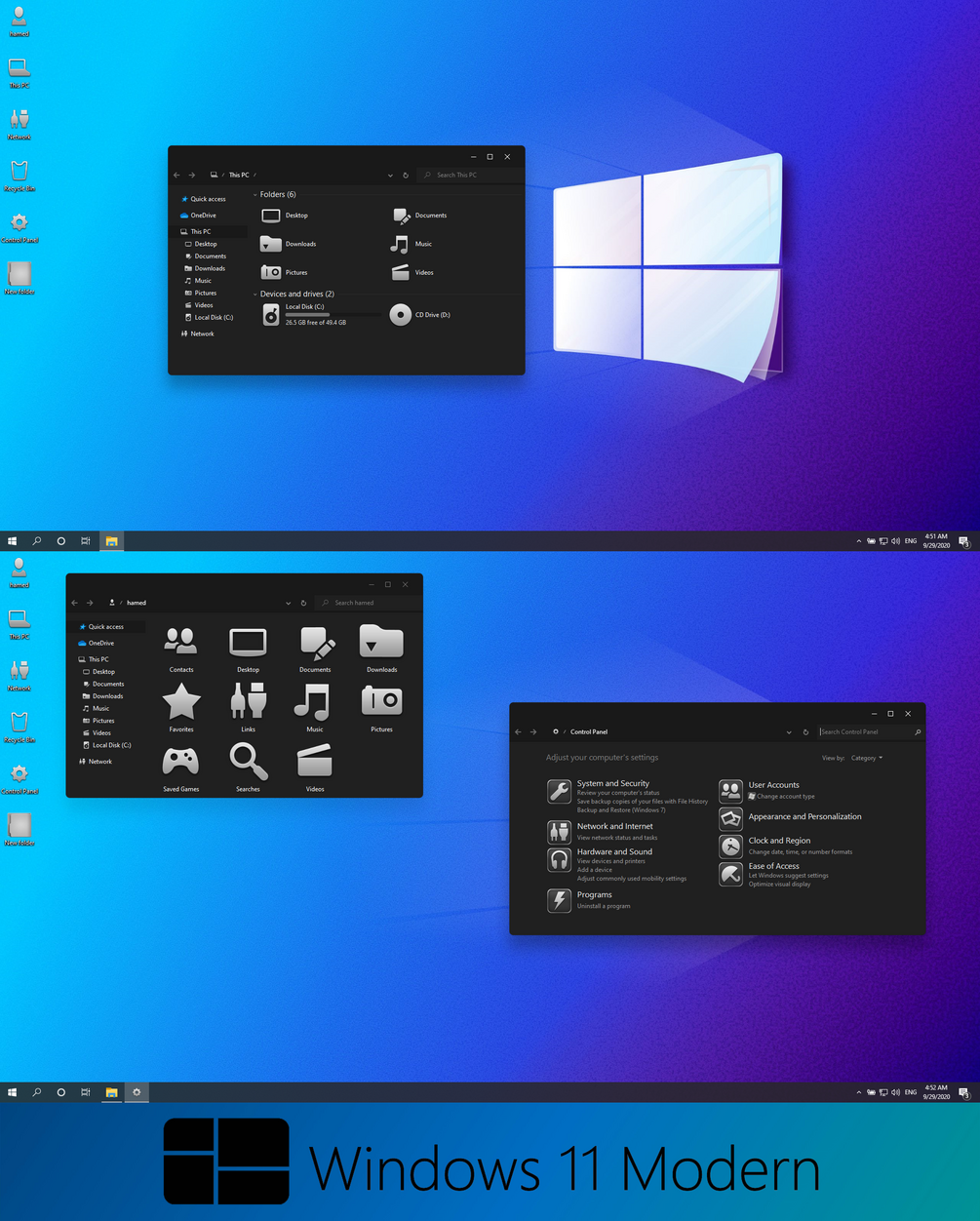980x1221 pixels.
Task: Click the Control Panel gear on the 4:52 AM taskbar
Action: coord(137,1092)
